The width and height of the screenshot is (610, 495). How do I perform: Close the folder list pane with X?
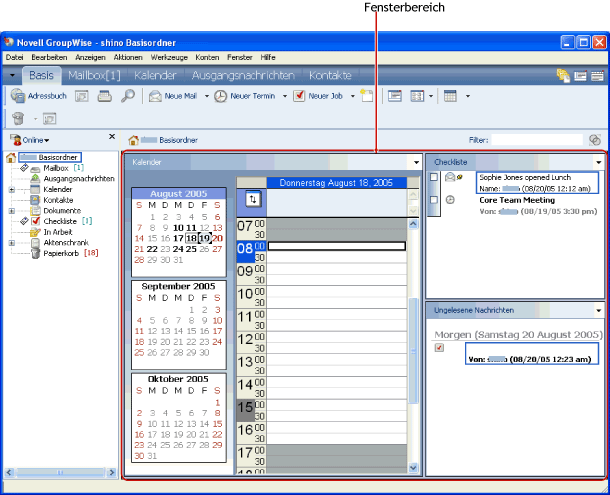tap(112, 137)
